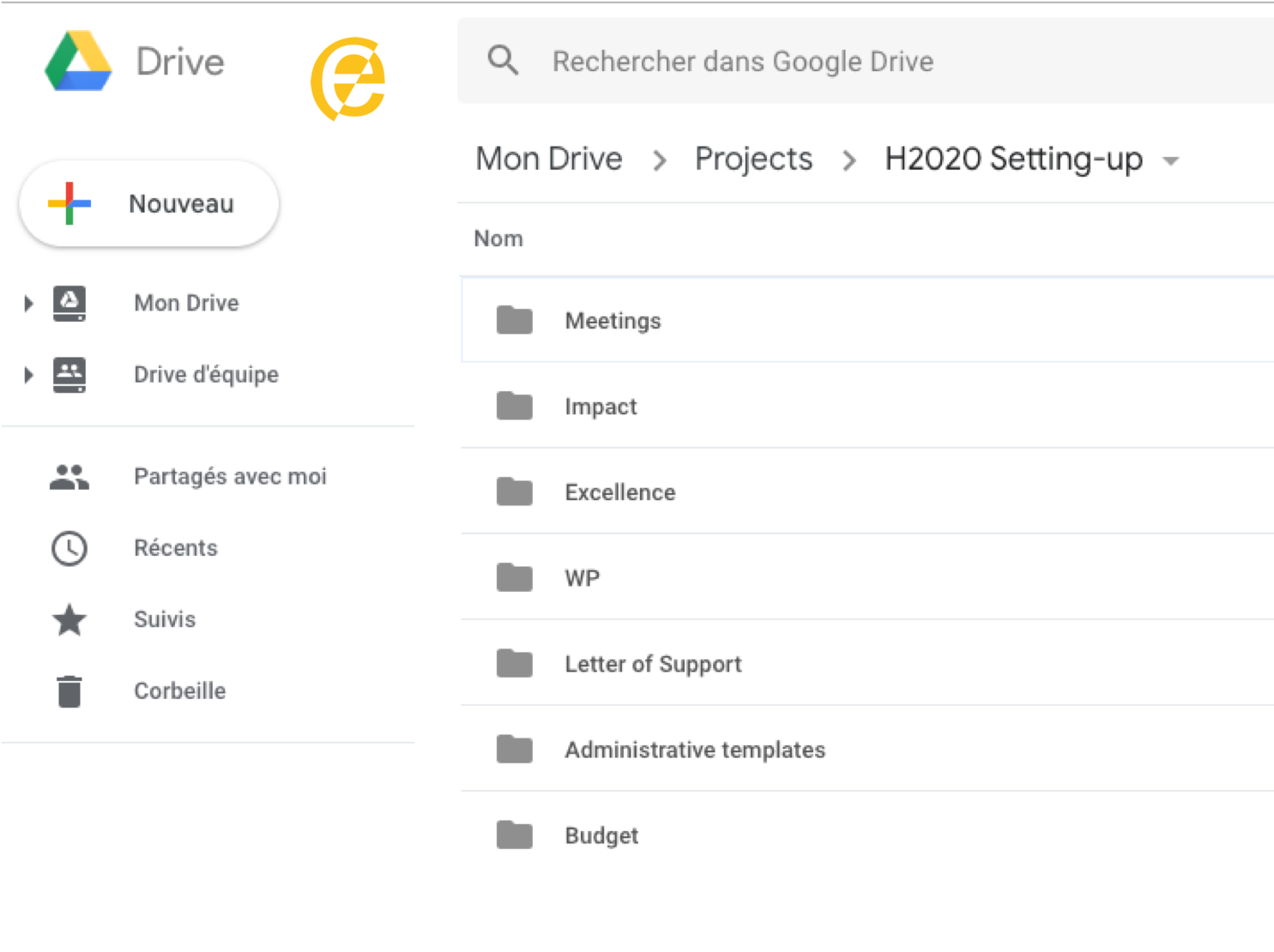Viewport: 1274px width, 952px height.
Task: Click the Google Drive logo icon
Action: pyautogui.click(x=78, y=62)
